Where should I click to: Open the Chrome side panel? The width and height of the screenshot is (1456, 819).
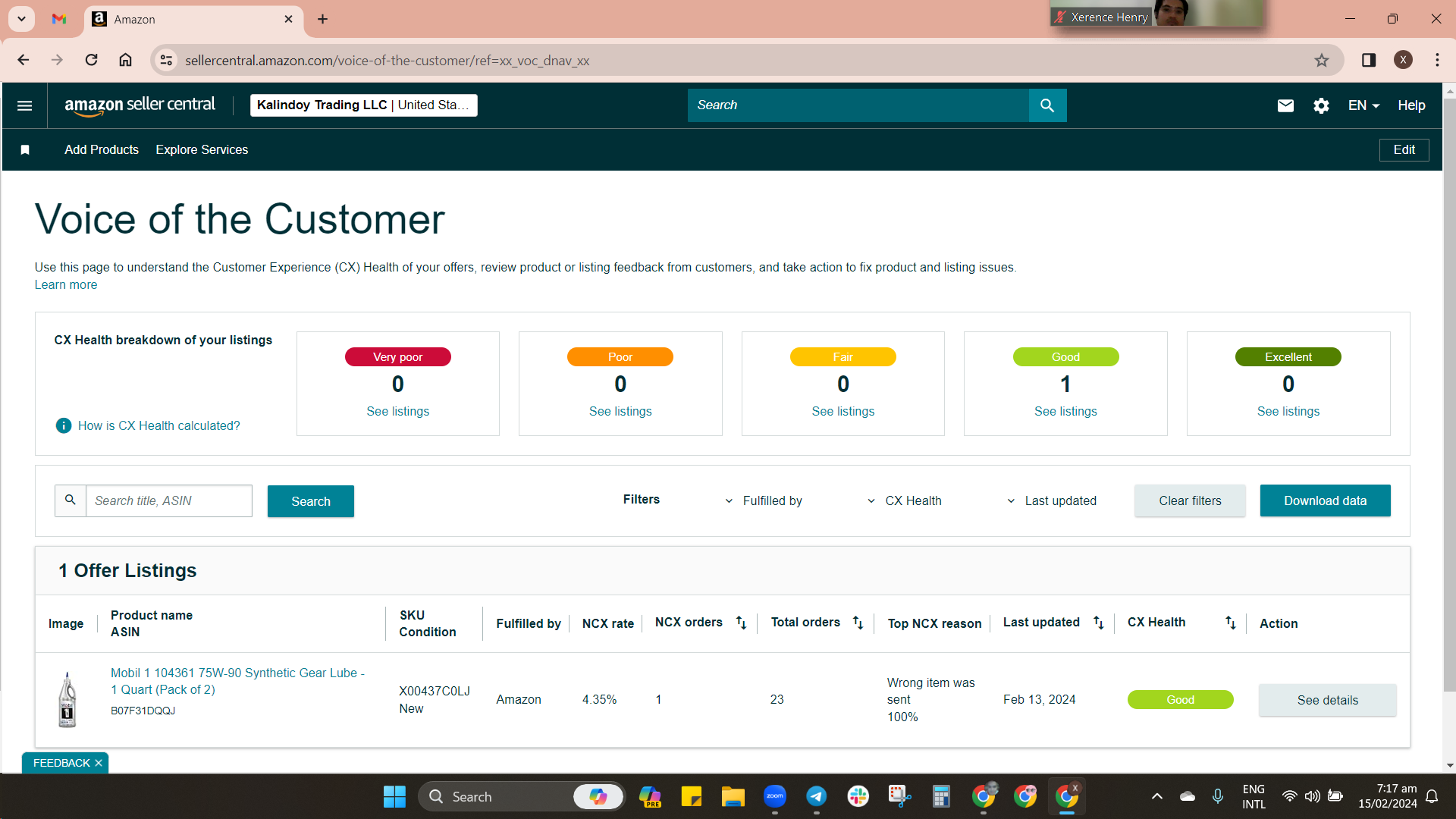[1369, 60]
